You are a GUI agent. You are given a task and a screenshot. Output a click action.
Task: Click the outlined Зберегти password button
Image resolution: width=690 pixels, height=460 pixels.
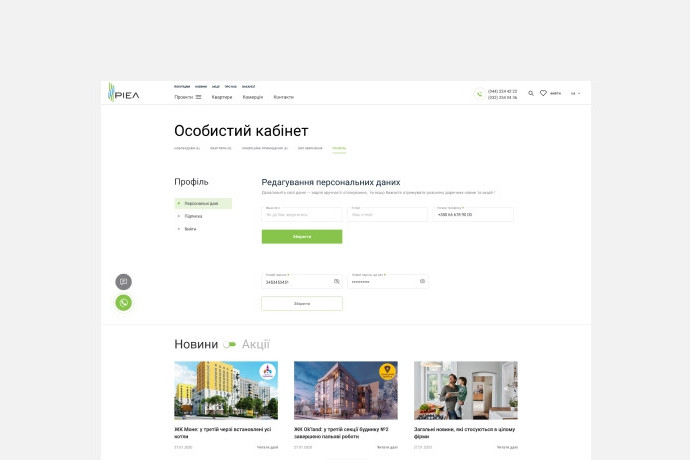click(x=302, y=303)
